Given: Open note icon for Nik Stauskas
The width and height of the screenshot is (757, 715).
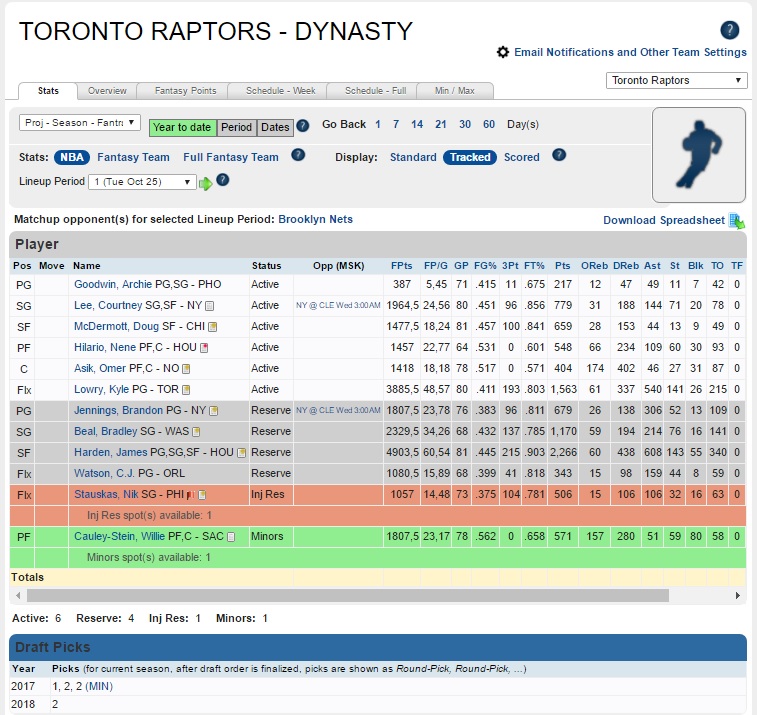Looking at the screenshot, I should point(202,495).
